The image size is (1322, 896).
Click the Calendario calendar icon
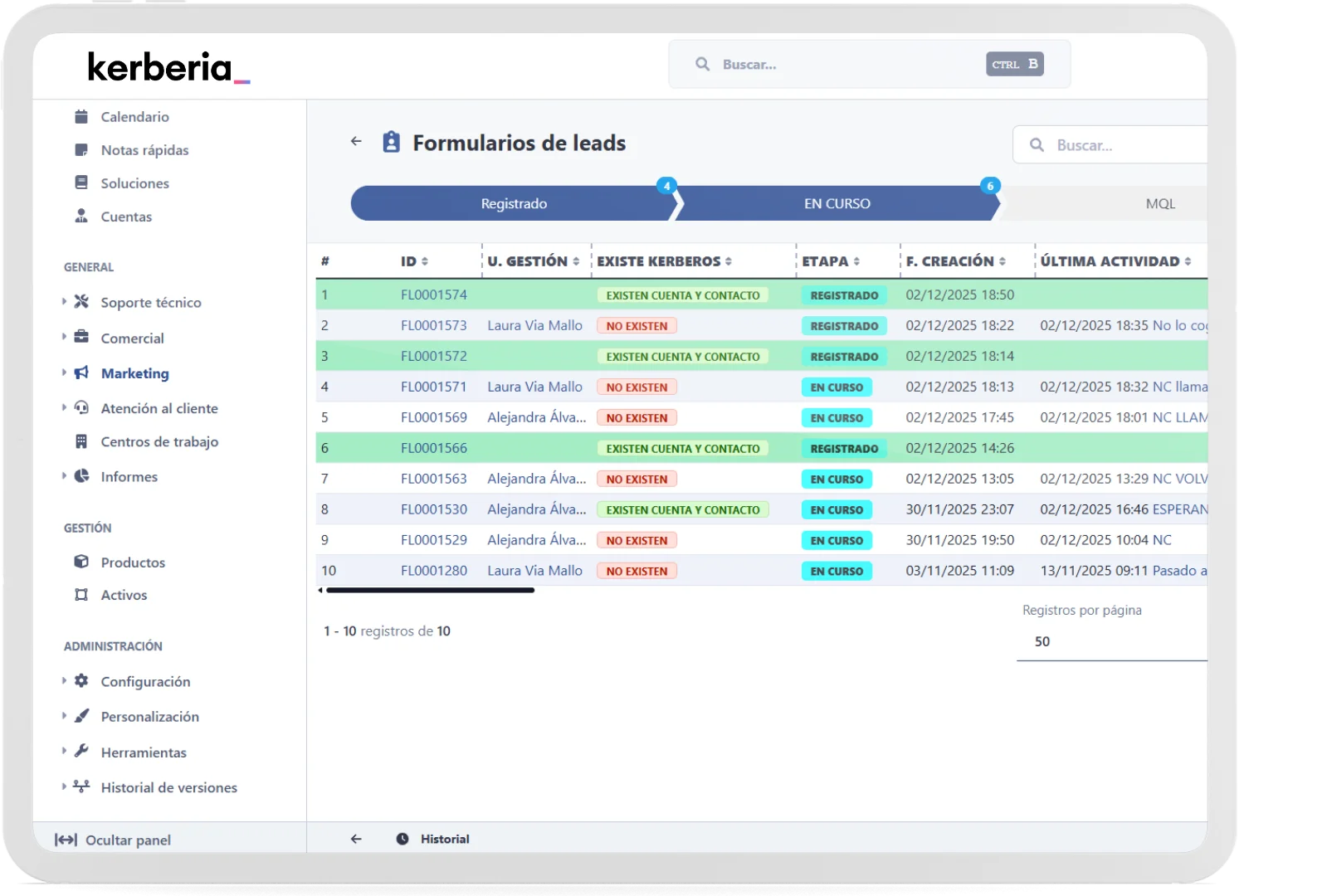81,117
